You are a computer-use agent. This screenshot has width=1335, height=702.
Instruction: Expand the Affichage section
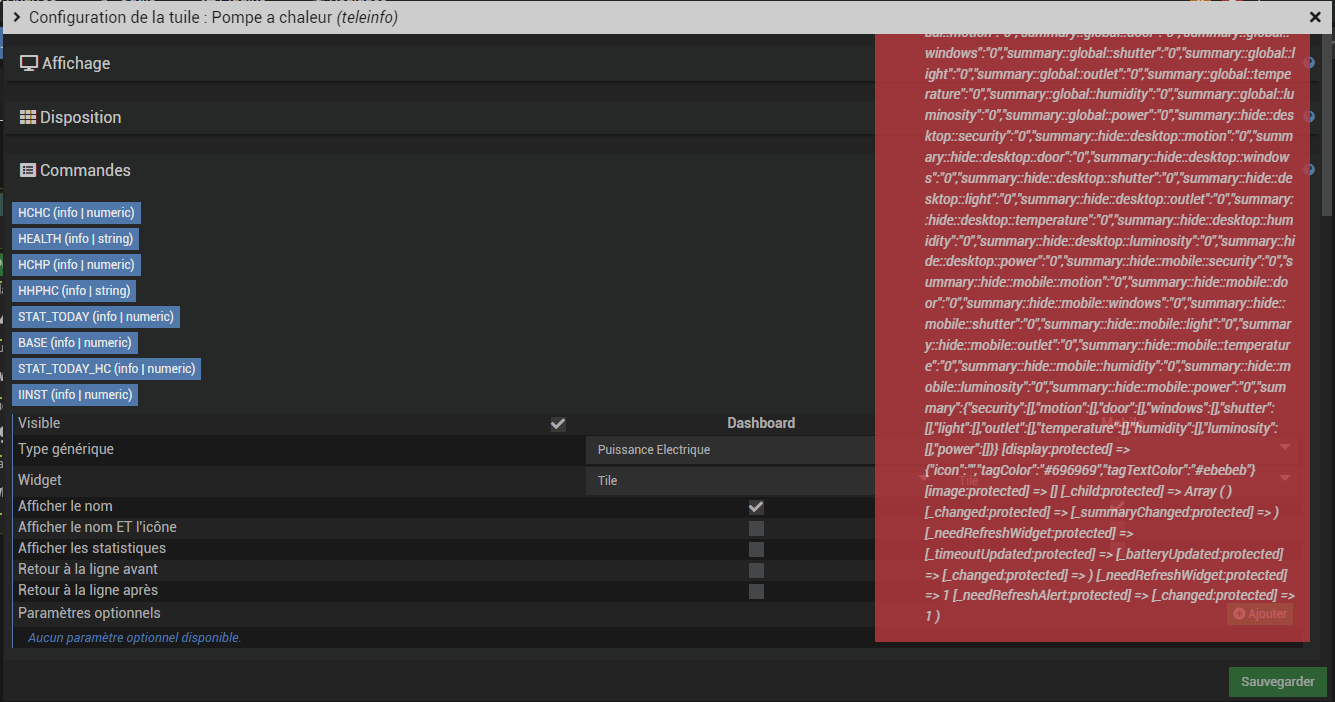click(x=66, y=63)
